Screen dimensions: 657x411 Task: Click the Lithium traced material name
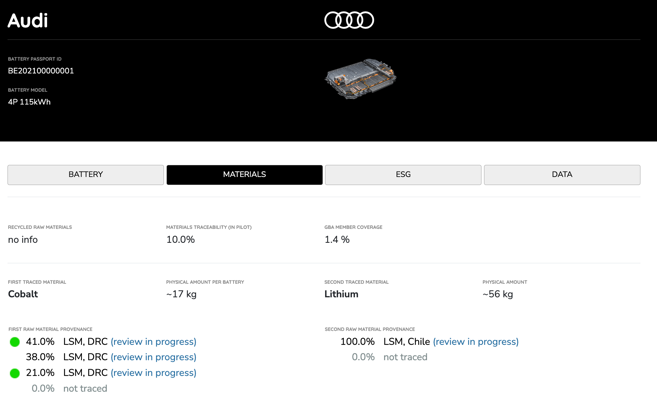(x=341, y=294)
